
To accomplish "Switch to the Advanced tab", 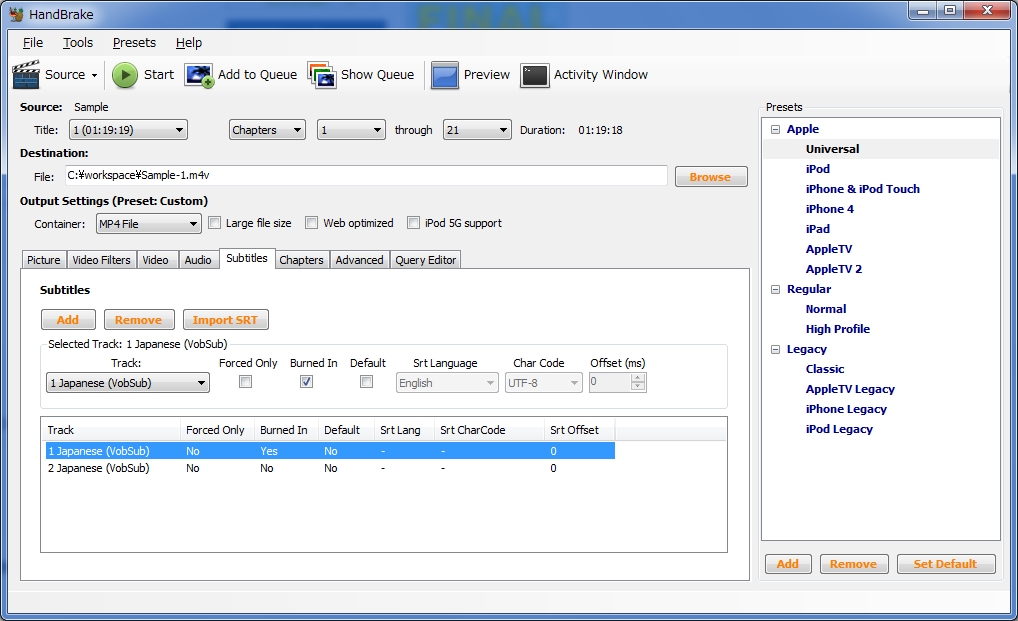I will point(360,260).
